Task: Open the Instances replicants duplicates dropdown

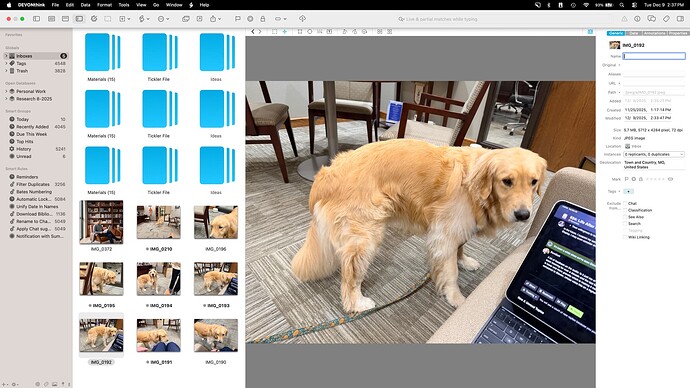Action: (x=654, y=154)
